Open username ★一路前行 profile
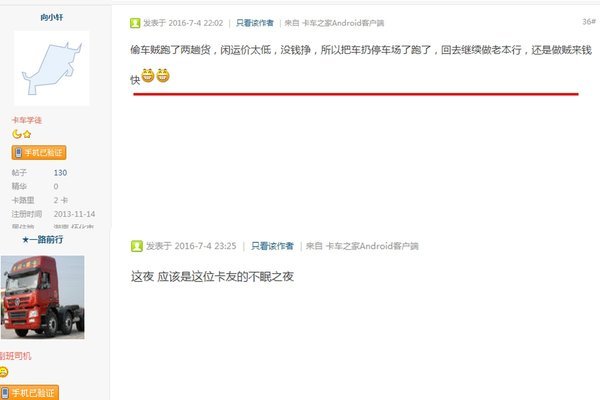 [42, 240]
